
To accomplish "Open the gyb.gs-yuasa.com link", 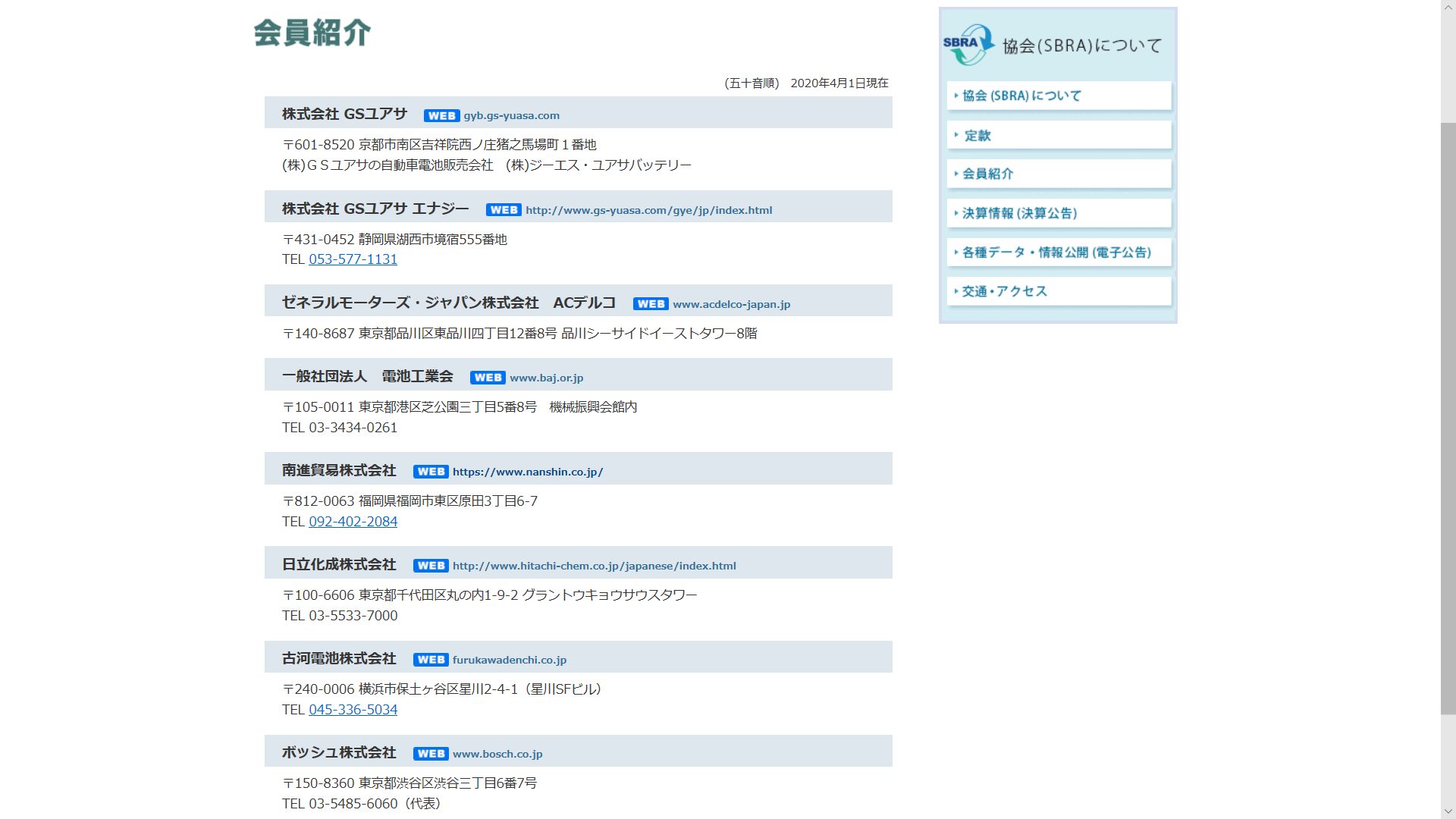I will (512, 116).
